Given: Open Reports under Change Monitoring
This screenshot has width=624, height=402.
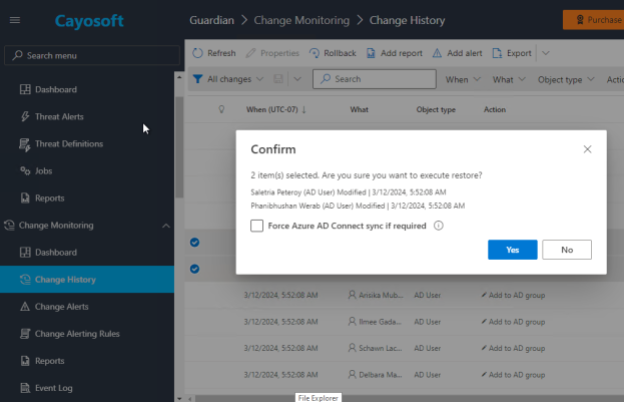Looking at the screenshot, I should pos(49,361).
